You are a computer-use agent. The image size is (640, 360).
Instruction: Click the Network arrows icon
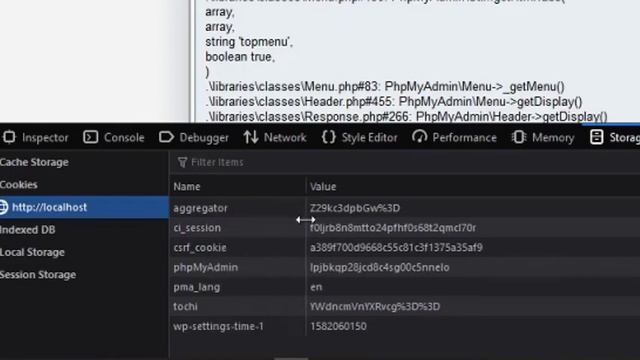[x=251, y=137]
